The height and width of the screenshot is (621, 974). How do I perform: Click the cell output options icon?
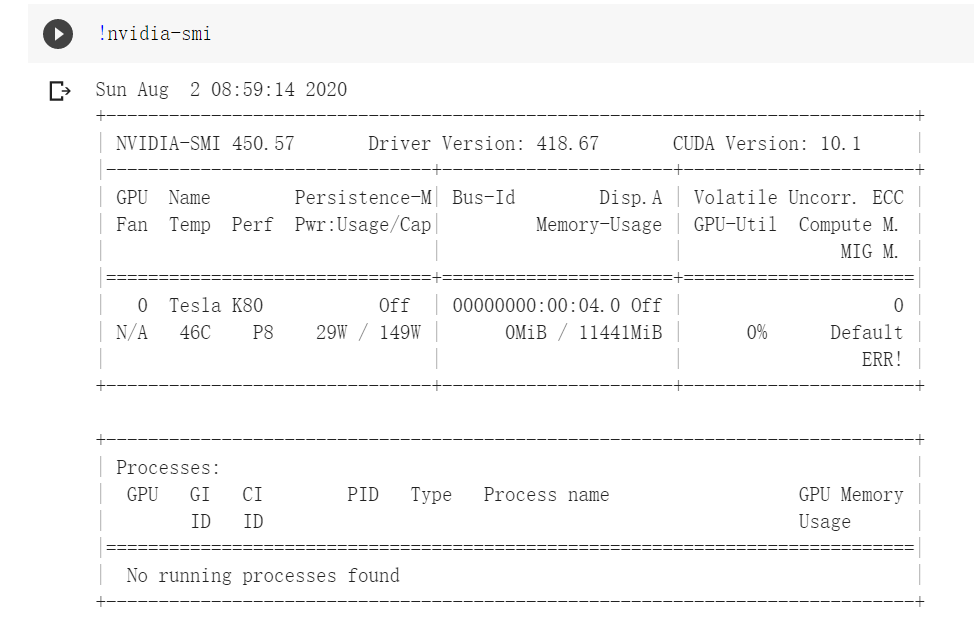(60, 92)
